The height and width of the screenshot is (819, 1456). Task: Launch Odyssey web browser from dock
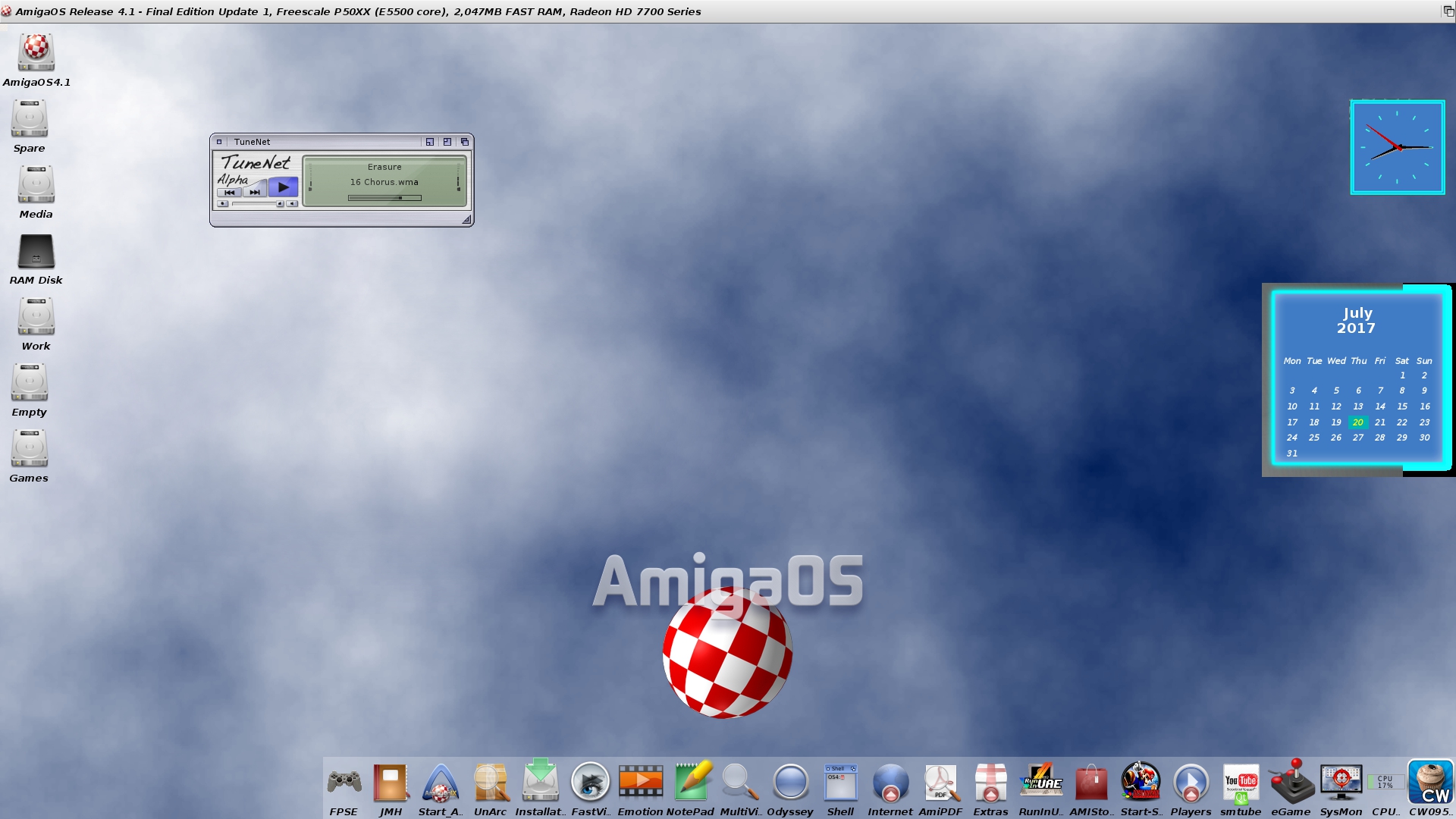click(790, 782)
